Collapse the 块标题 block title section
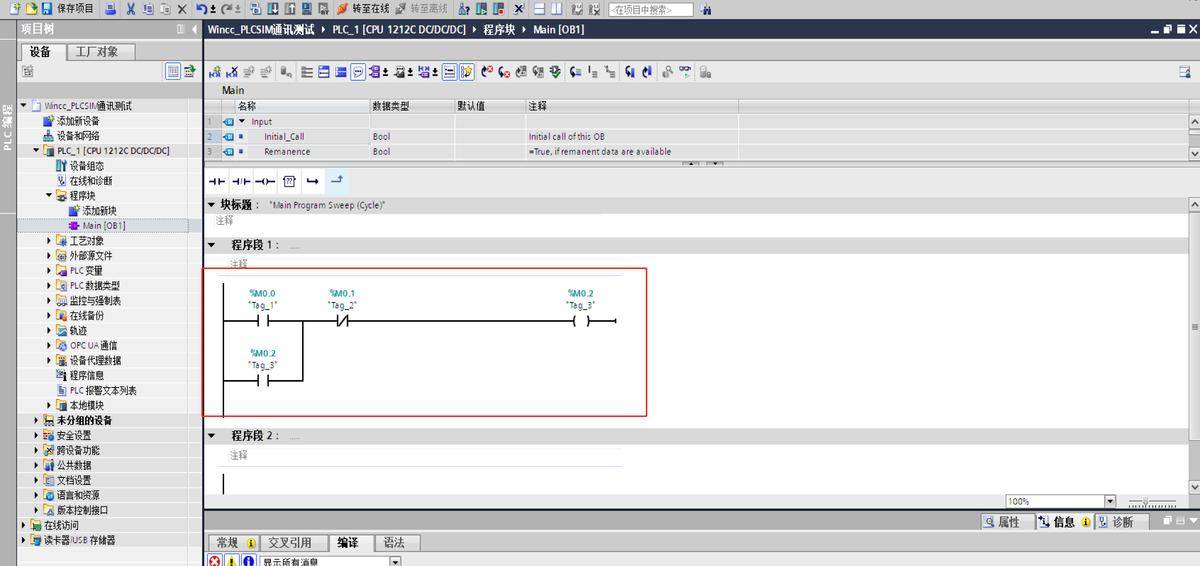 tap(211, 204)
